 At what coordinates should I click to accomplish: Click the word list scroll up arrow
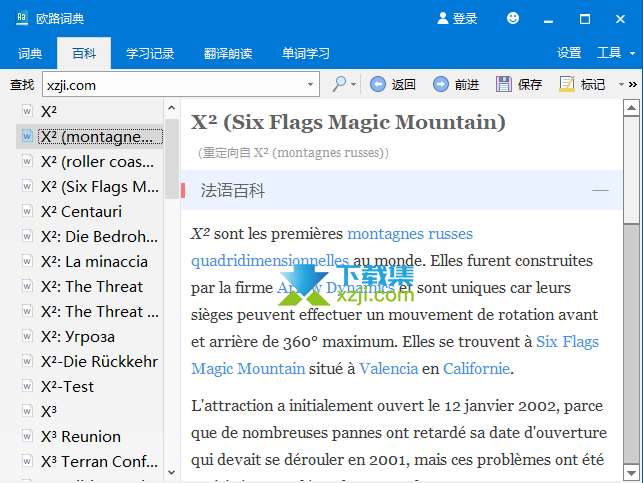click(x=172, y=108)
